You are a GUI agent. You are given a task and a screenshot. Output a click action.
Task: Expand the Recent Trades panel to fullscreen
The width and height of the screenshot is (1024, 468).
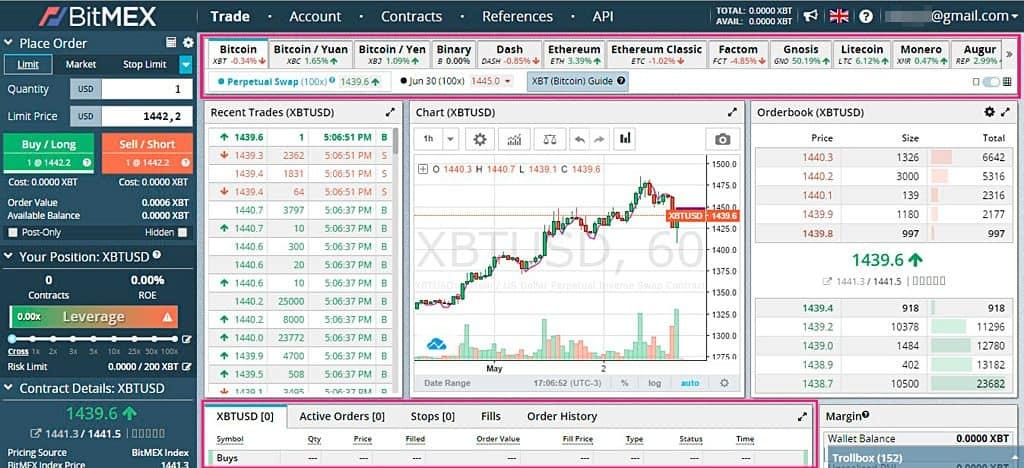tap(391, 112)
